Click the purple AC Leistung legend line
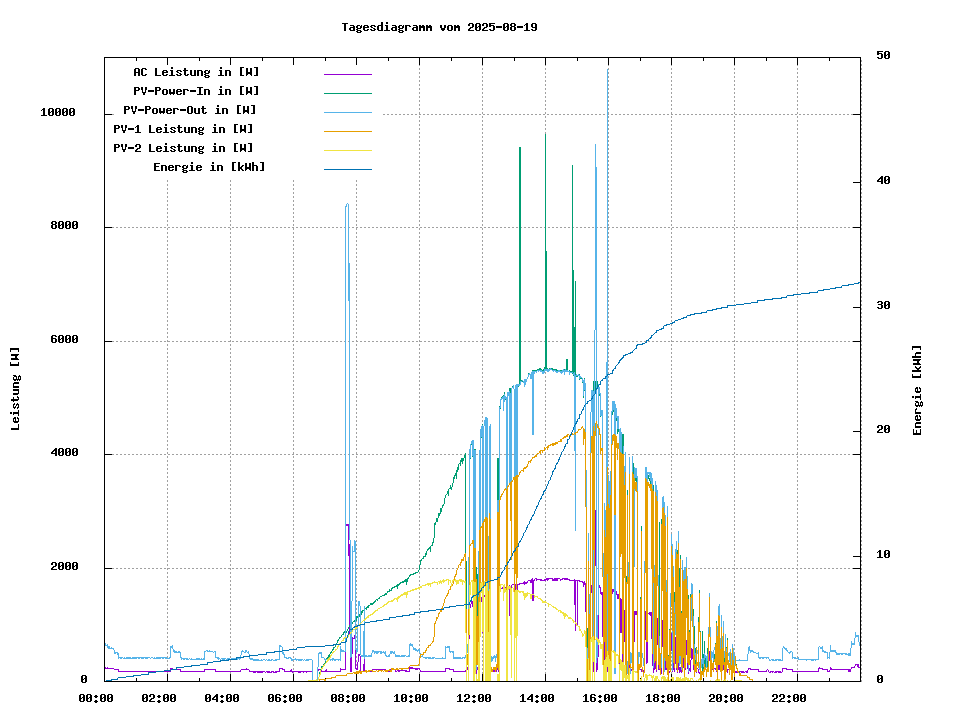This screenshot has height=720, width=960. tap(347, 73)
